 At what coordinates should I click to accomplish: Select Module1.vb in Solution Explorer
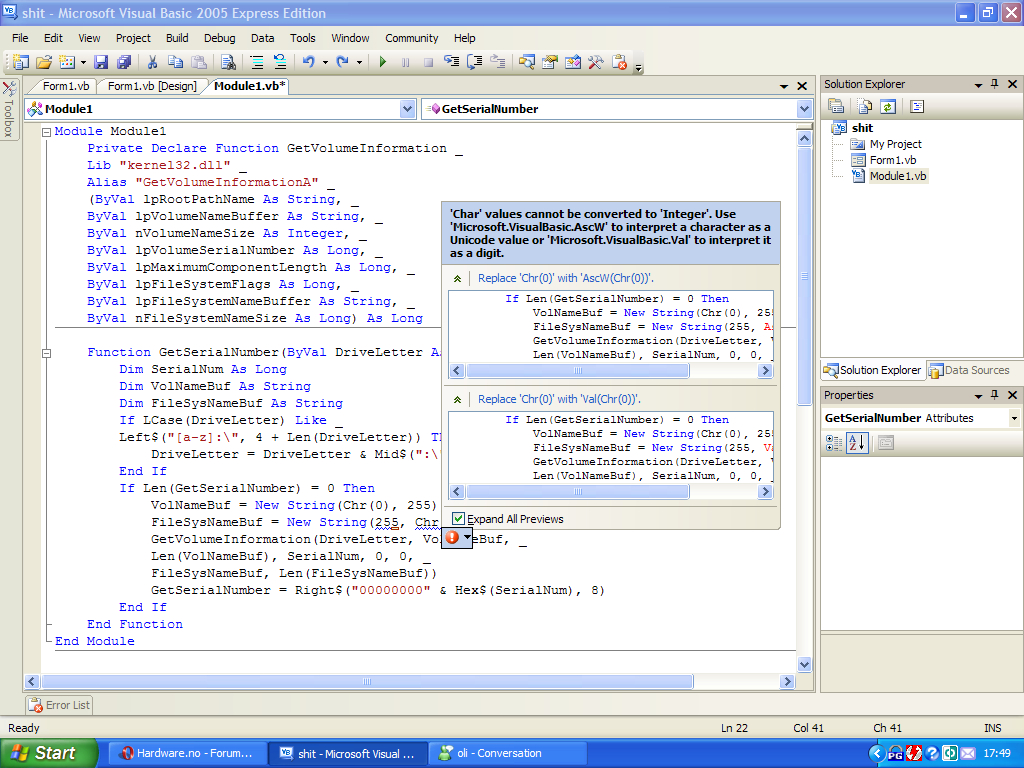point(897,176)
